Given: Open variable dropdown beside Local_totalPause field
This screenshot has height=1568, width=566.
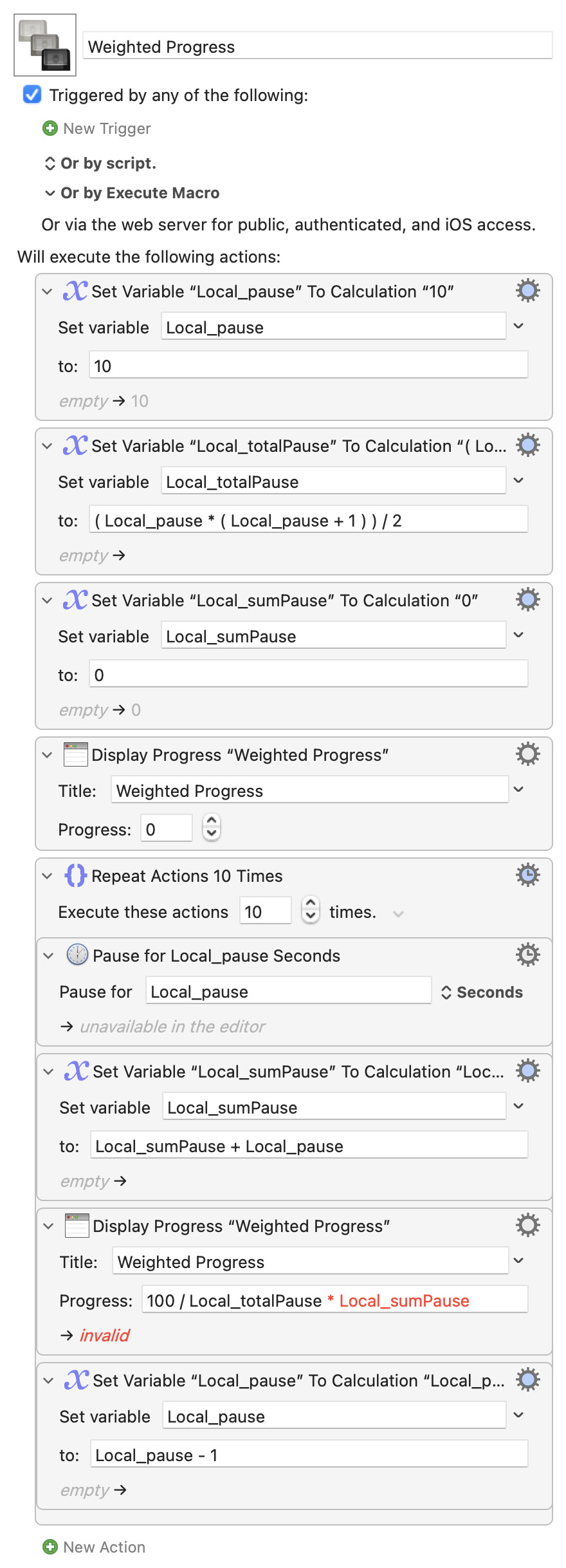Looking at the screenshot, I should coord(519,481).
